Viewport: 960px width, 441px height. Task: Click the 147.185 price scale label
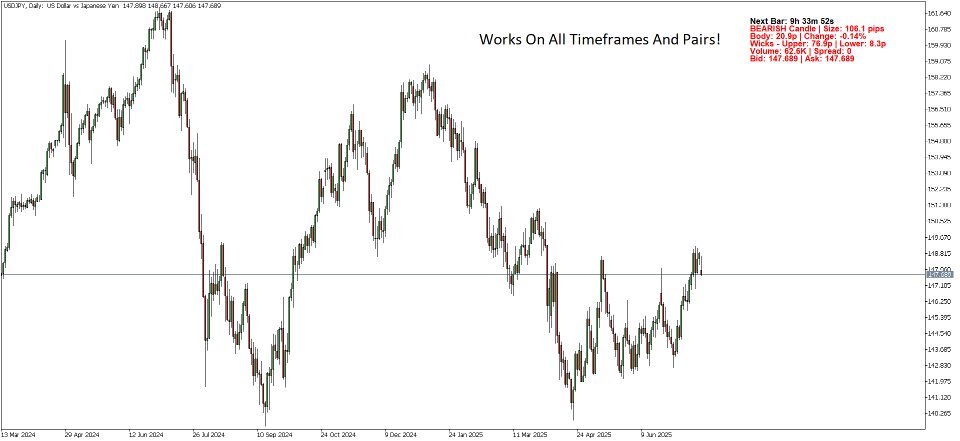940,285
